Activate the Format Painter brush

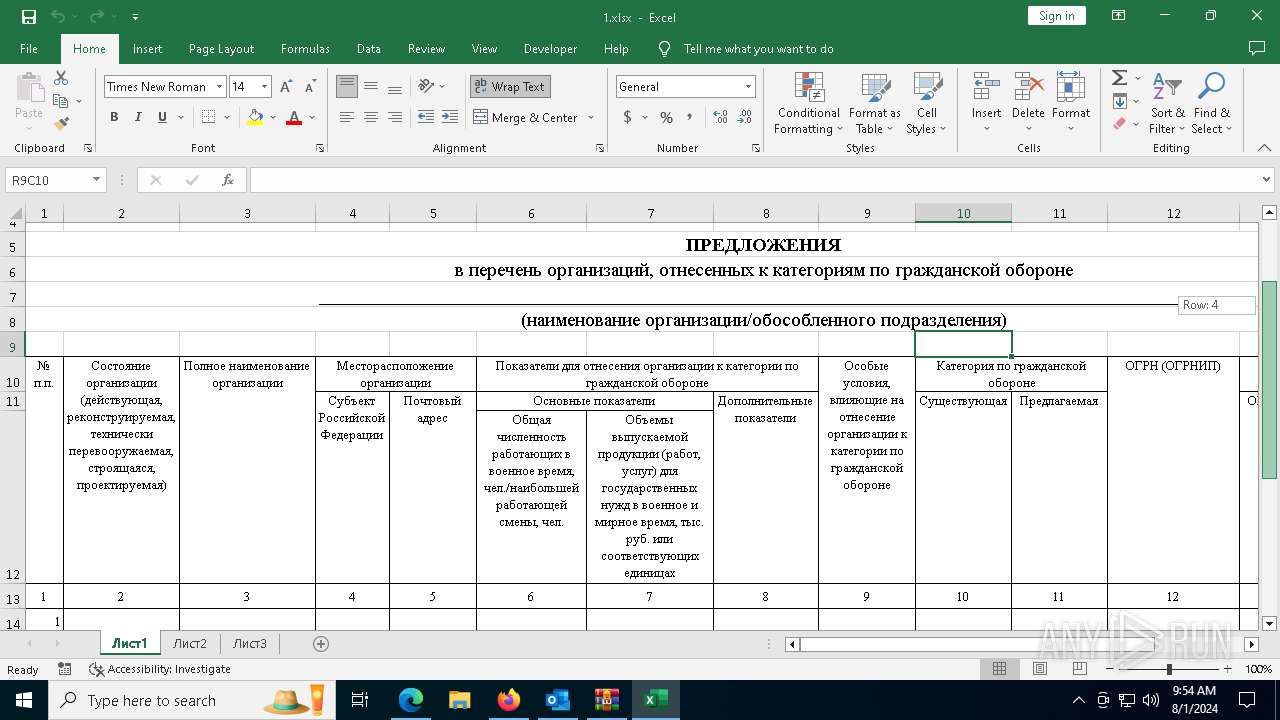tap(61, 124)
